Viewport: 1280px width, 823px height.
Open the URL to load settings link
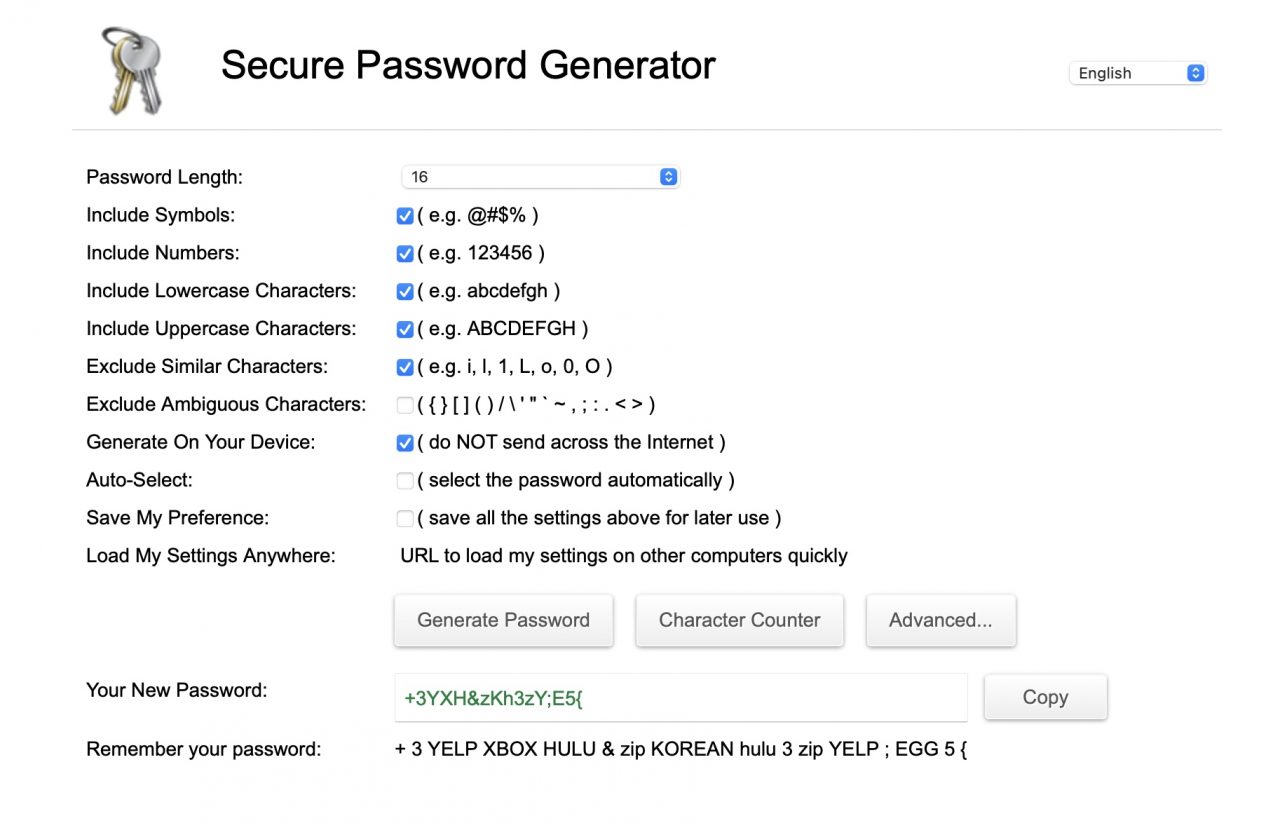click(x=623, y=556)
